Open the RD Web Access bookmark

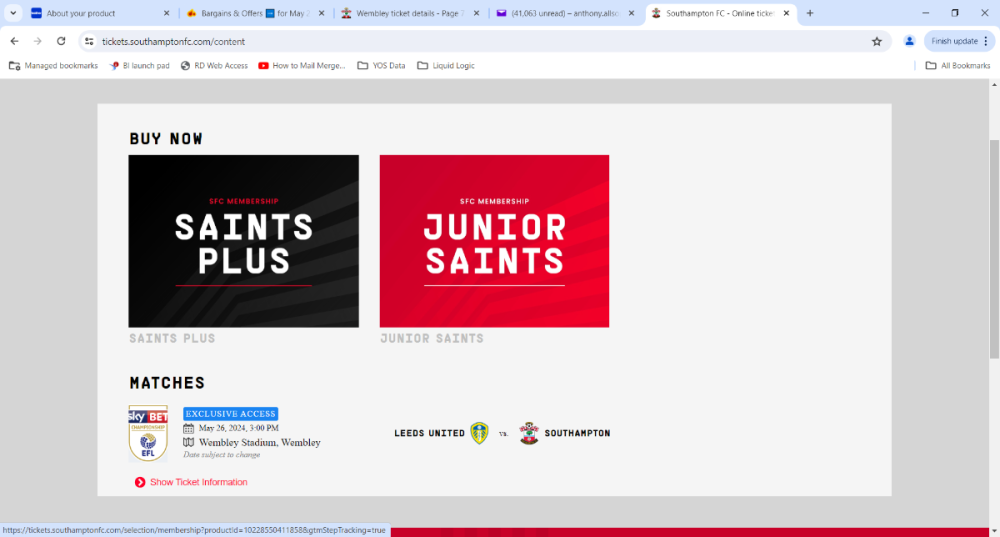(214, 66)
